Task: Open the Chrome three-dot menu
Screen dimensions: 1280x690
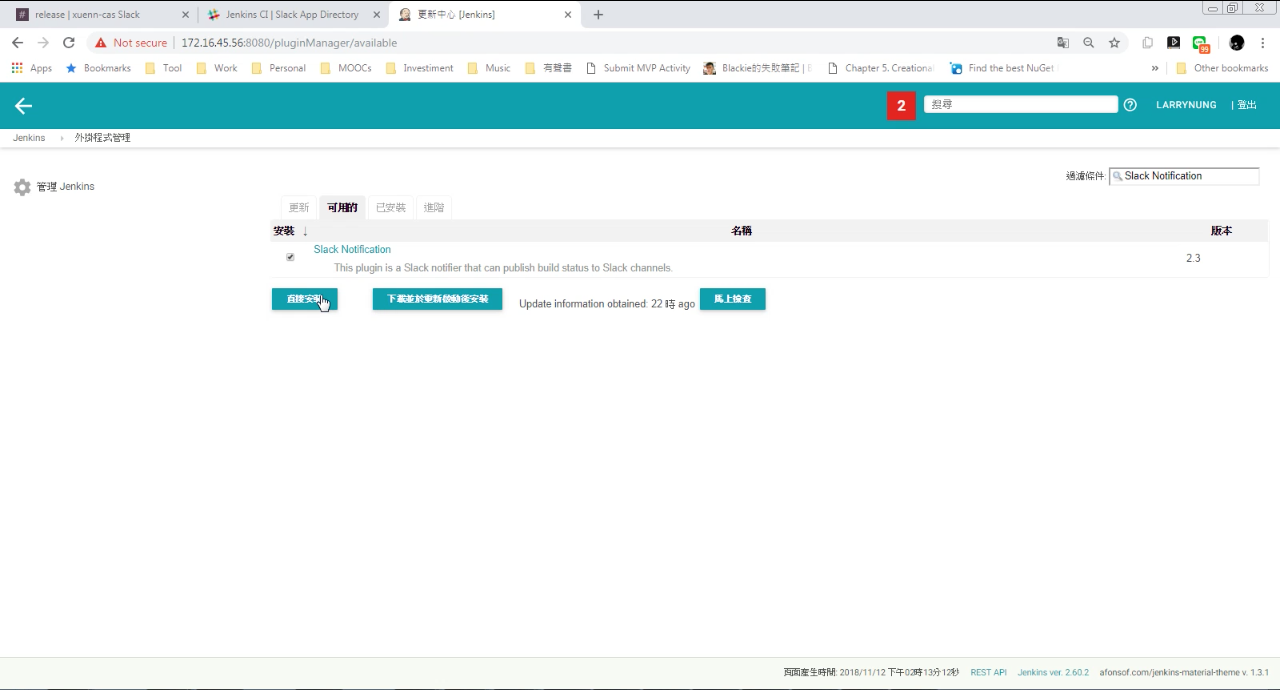Action: pos(1264,43)
